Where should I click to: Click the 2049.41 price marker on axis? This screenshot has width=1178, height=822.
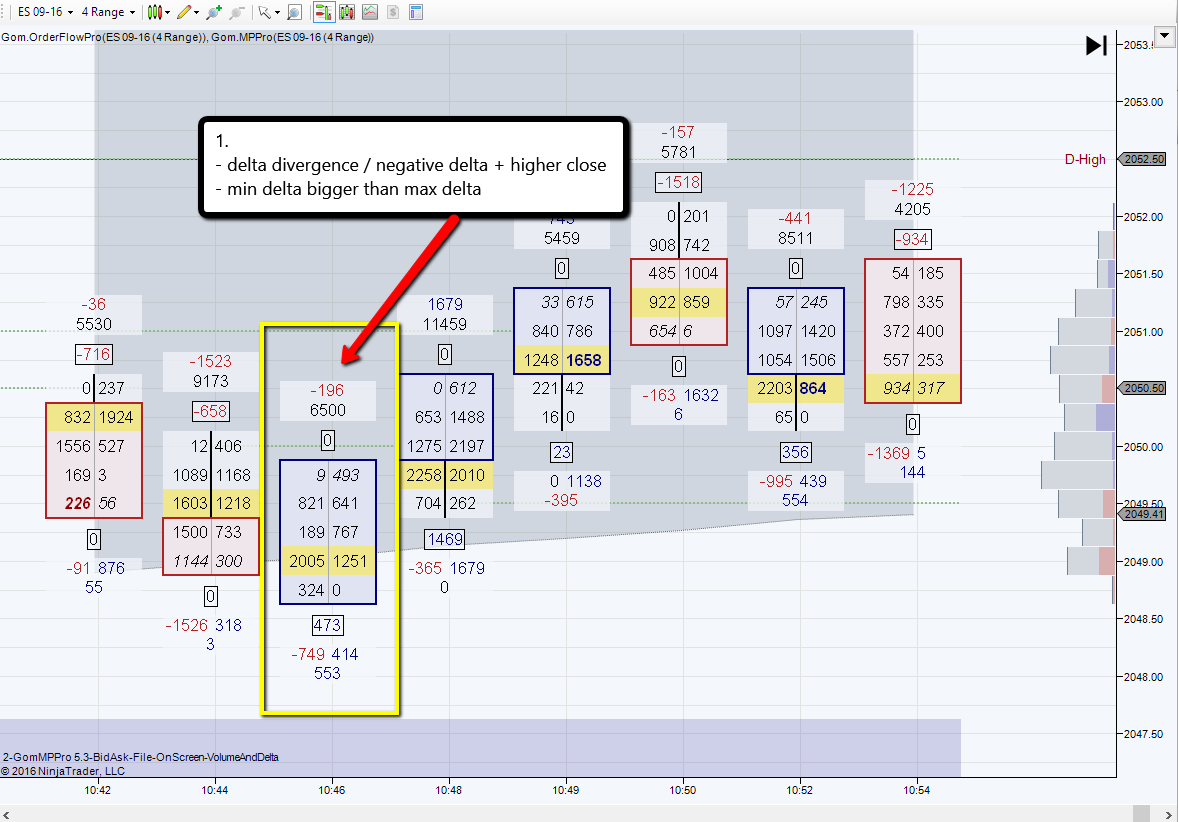pyautogui.click(x=1143, y=515)
